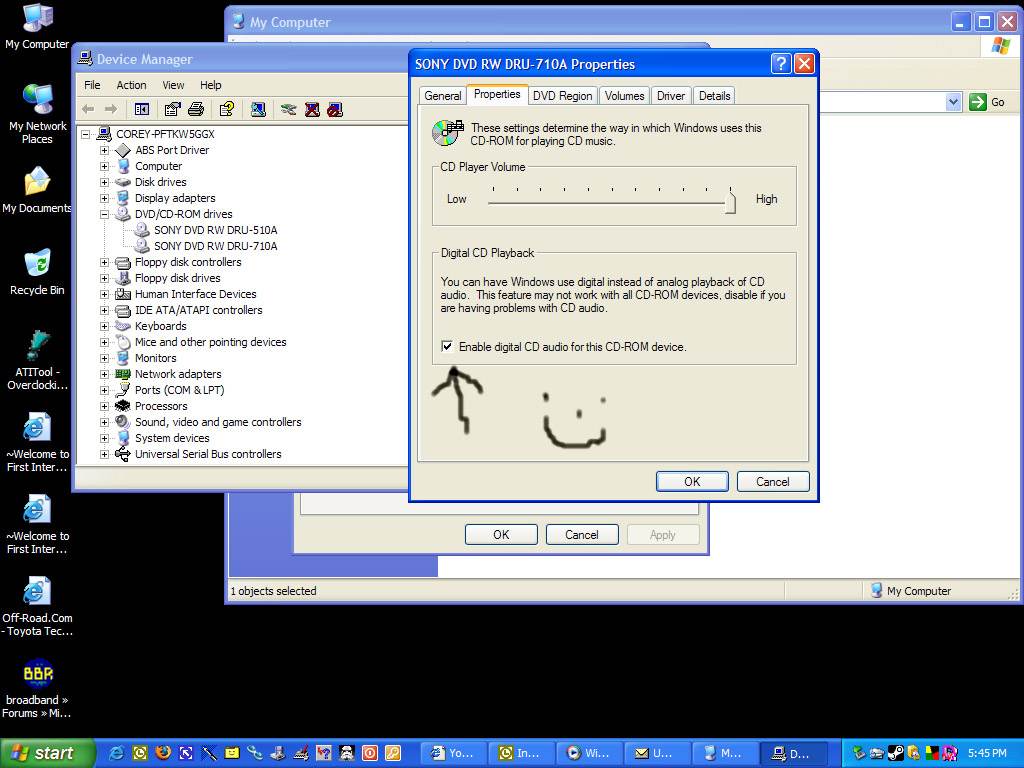
Task: Click the Update Driver toolbar icon
Action: click(289, 109)
